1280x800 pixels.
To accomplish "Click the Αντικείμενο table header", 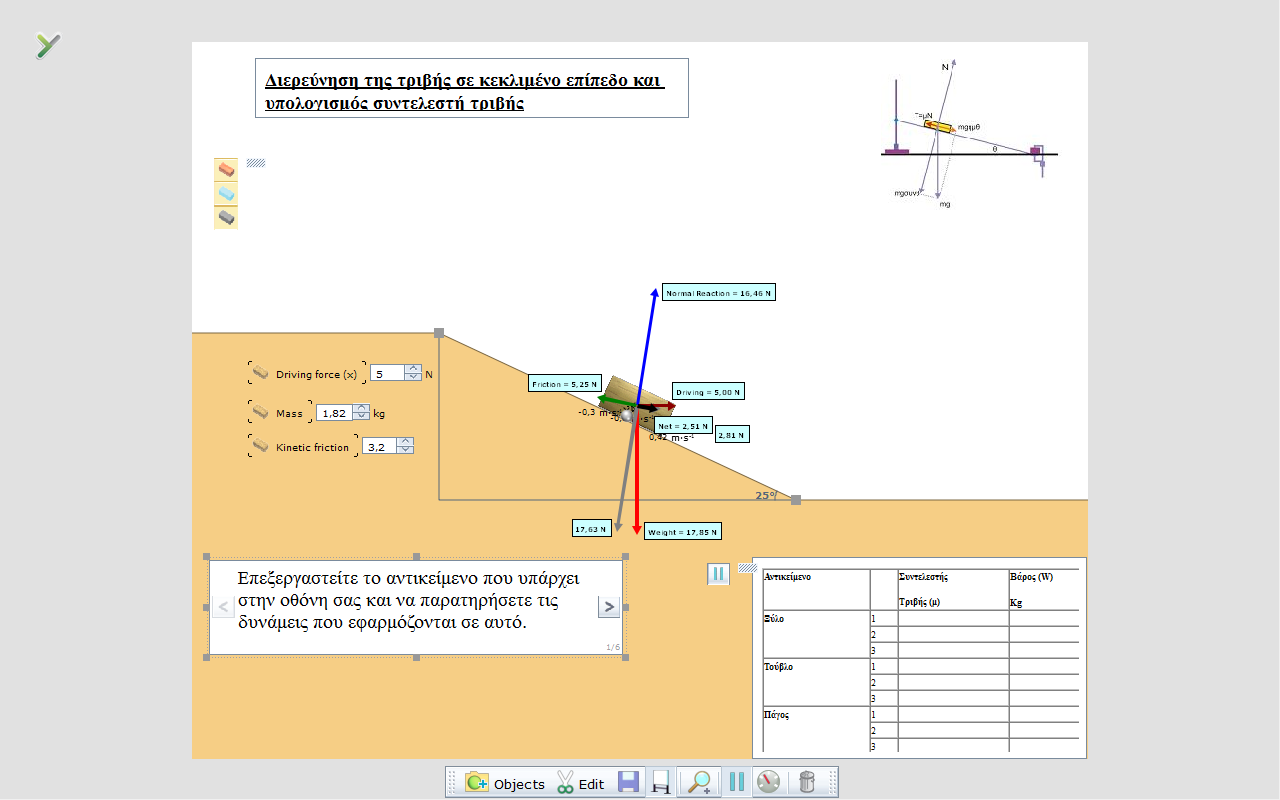I will tap(787, 577).
